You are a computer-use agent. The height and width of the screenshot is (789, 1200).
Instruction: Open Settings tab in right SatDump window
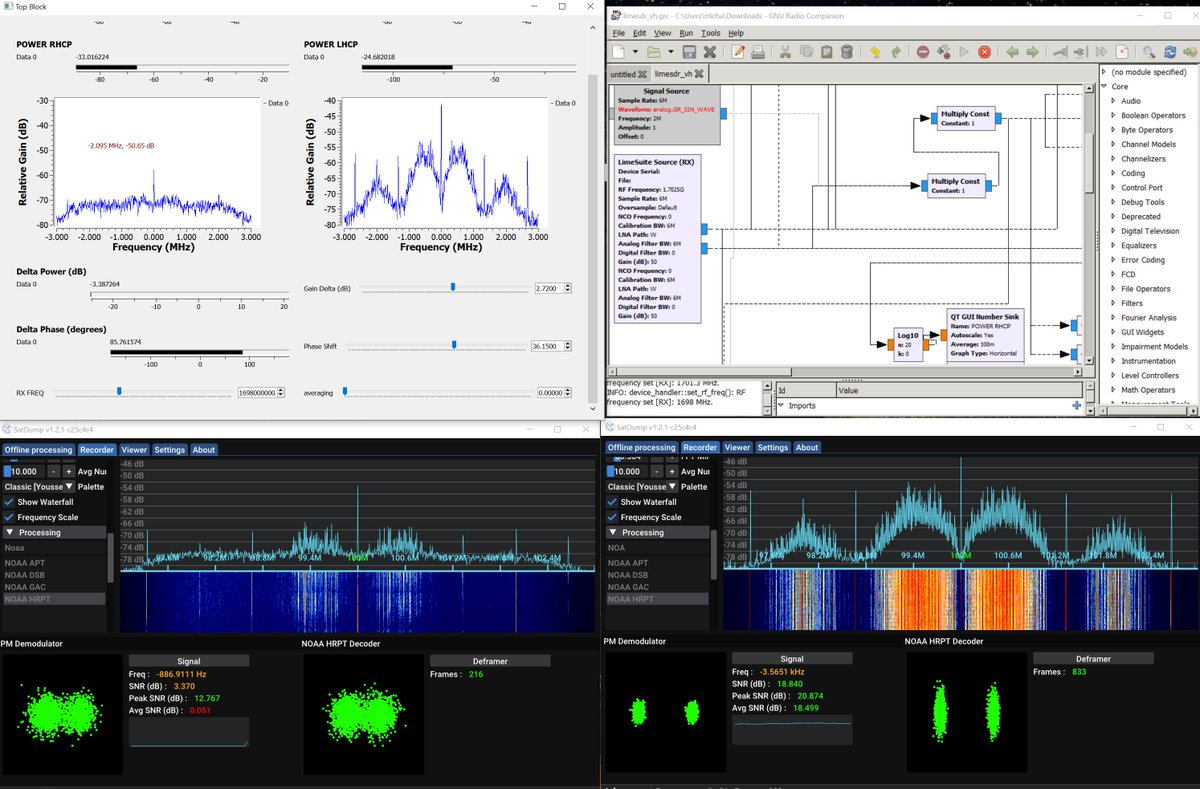point(773,448)
